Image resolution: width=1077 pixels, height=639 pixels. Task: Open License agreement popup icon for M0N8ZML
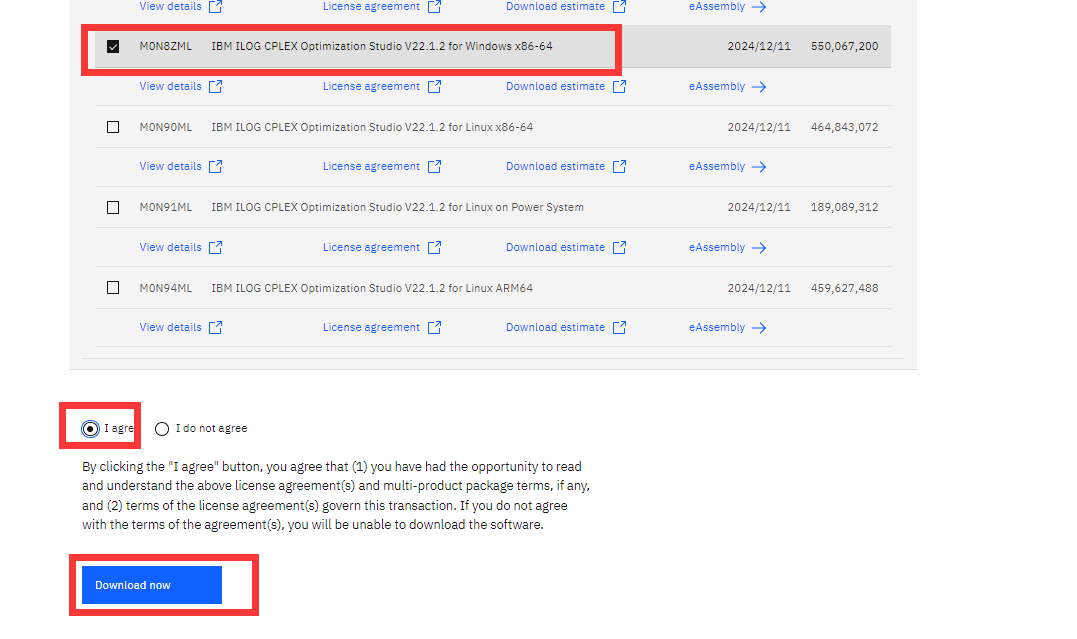tap(434, 87)
